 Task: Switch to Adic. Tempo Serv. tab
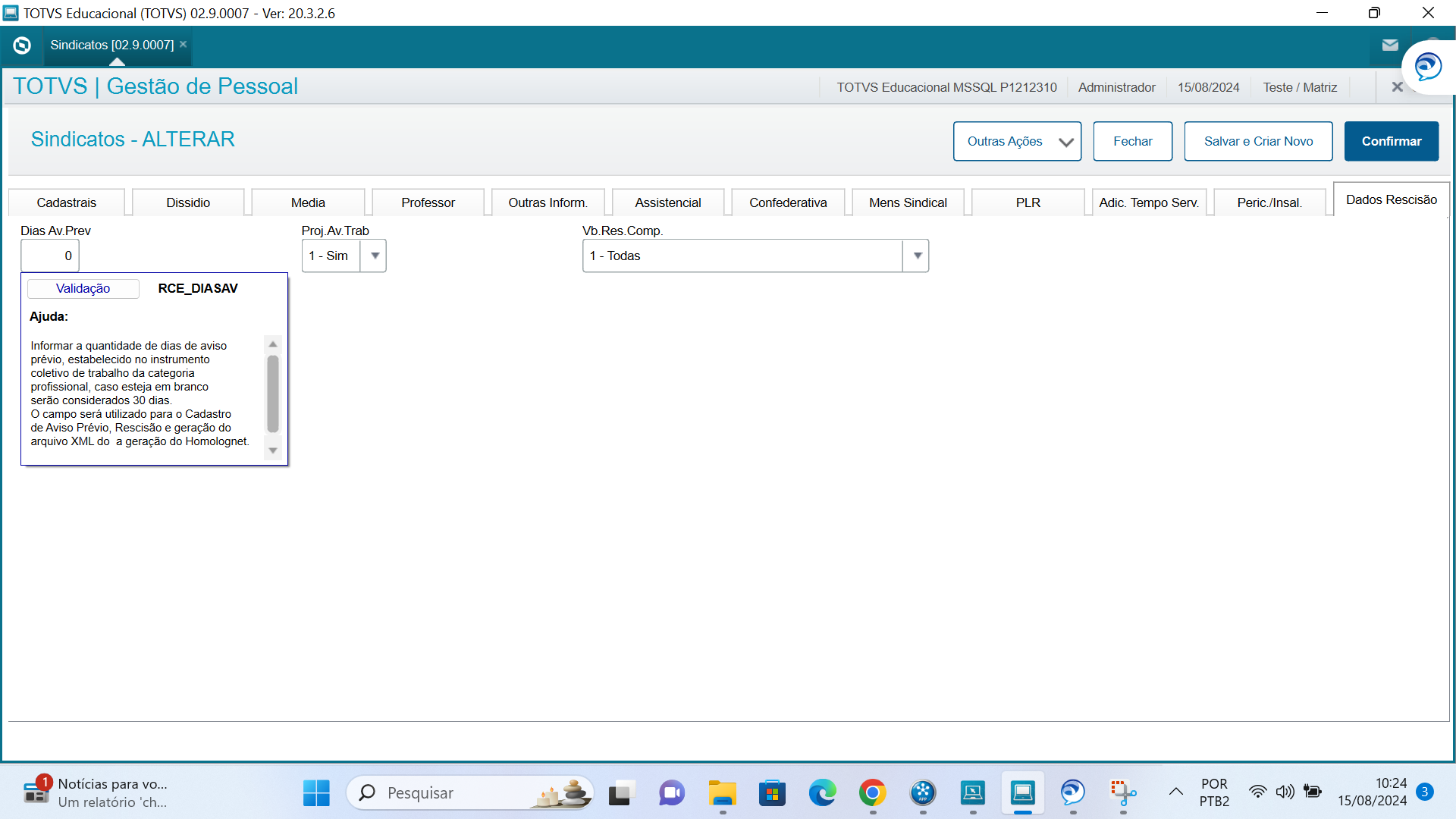(x=1149, y=202)
